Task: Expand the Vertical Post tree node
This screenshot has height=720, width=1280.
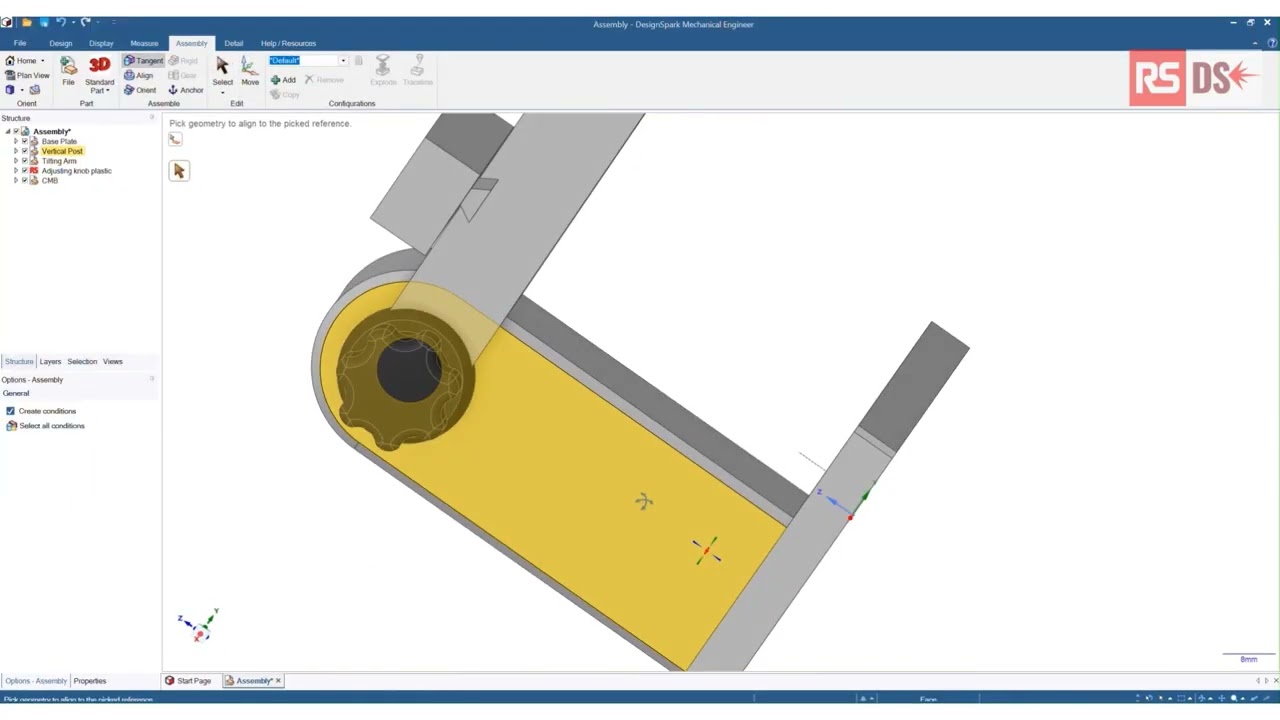Action: 16,151
